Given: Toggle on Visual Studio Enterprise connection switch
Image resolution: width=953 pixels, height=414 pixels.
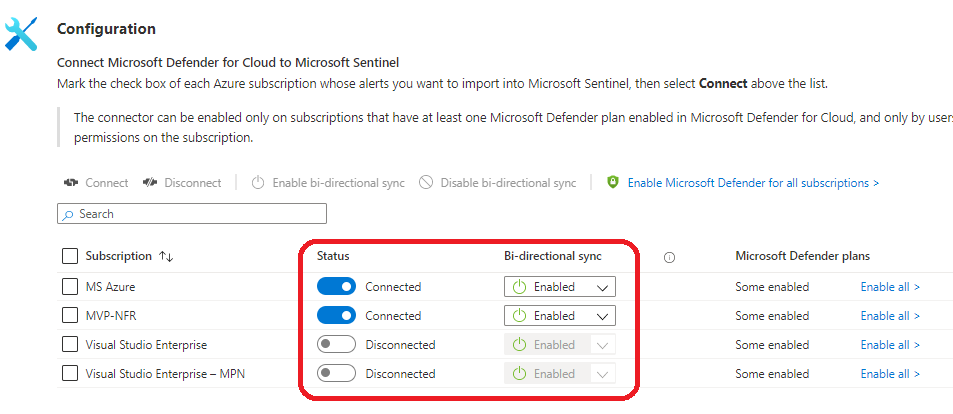Looking at the screenshot, I should 336,345.
